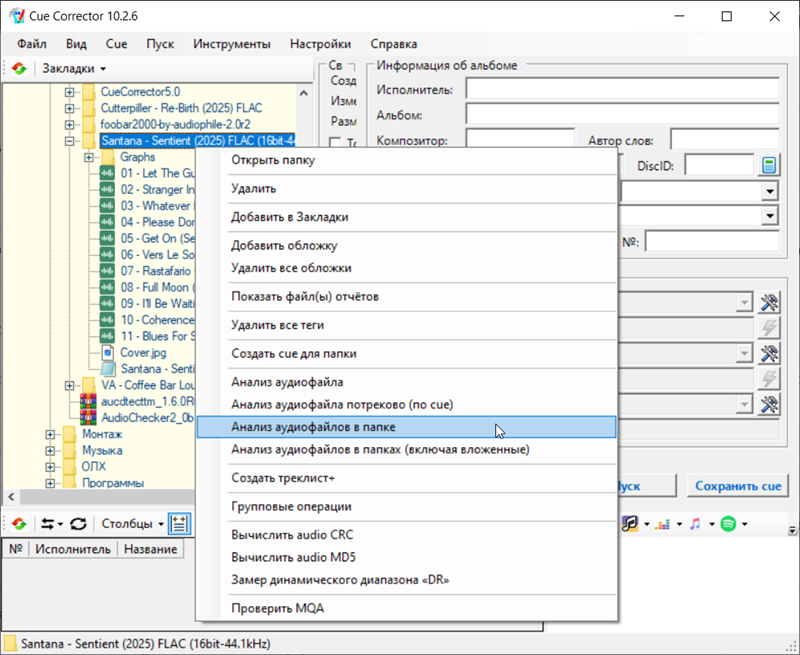This screenshot has width=800, height=655.
Task: Open the Закладки dropdown
Action: click(74, 68)
